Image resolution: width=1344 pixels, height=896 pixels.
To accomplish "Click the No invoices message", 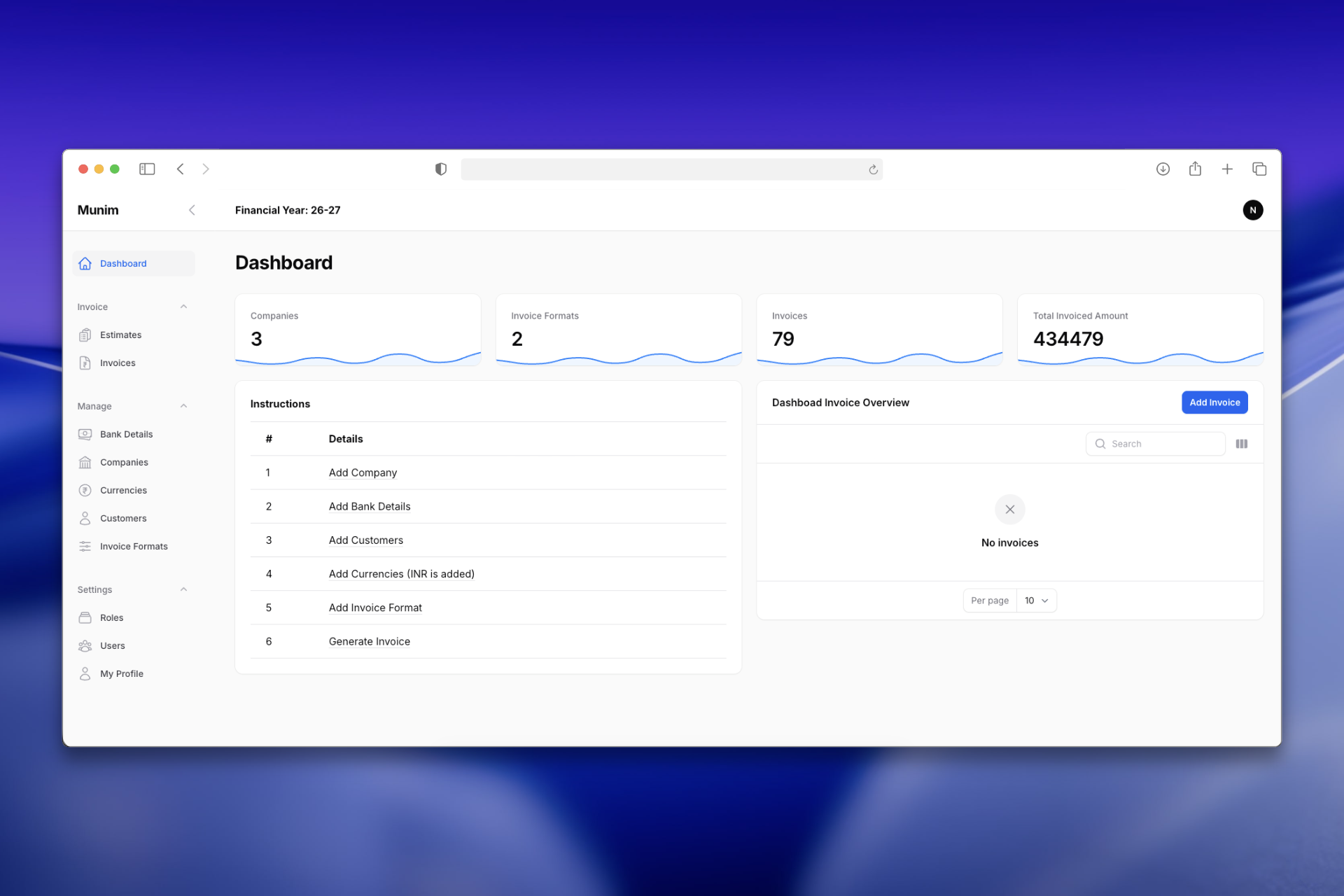I will click(1010, 542).
